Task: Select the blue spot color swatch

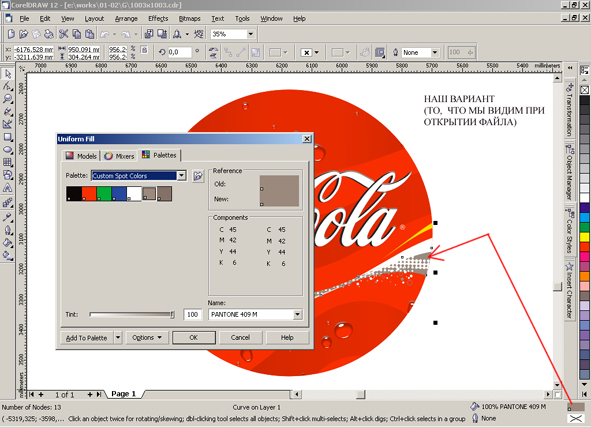Action: [119, 193]
